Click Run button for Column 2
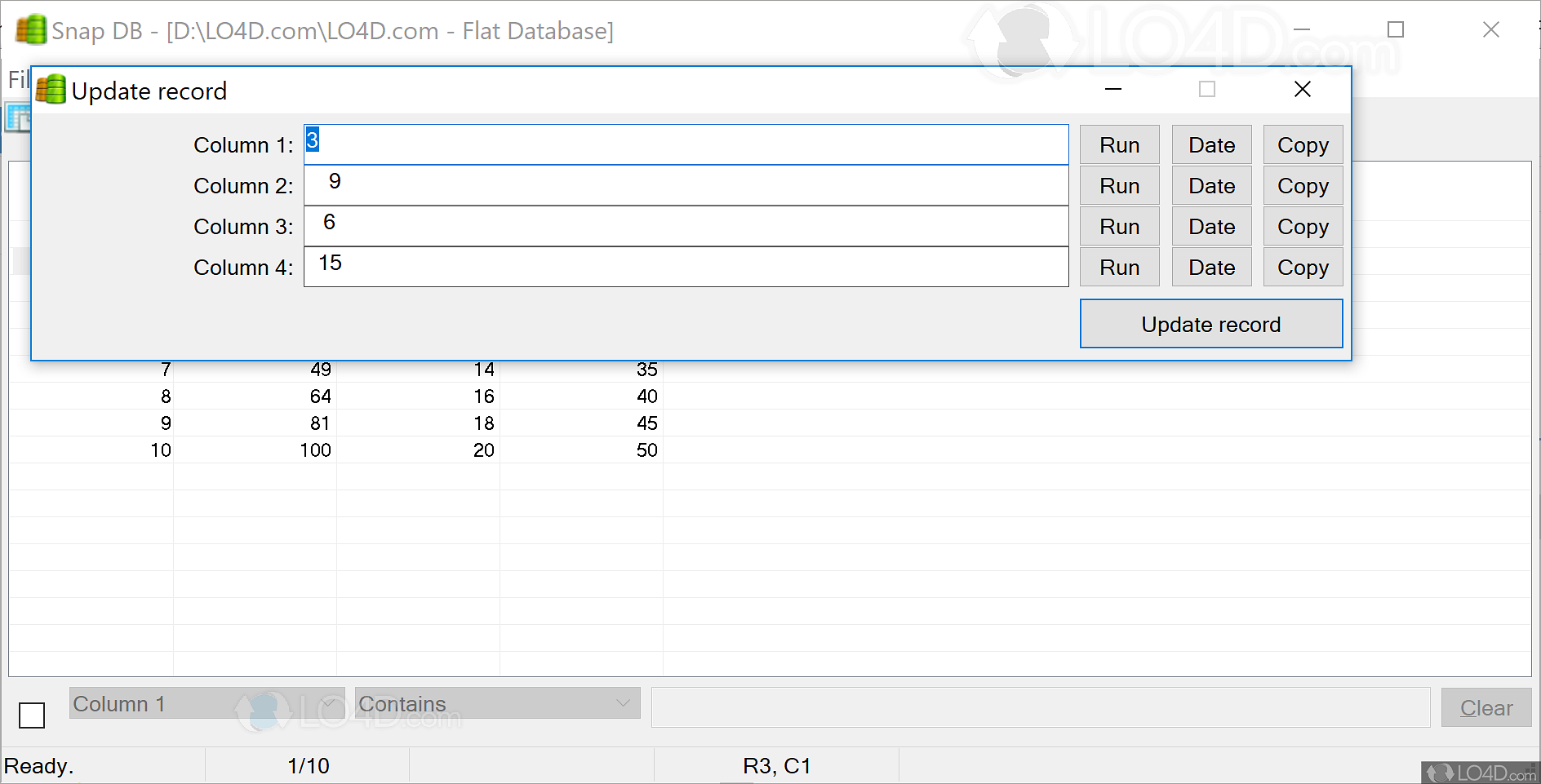The width and height of the screenshot is (1541, 784). pyautogui.click(x=1119, y=186)
